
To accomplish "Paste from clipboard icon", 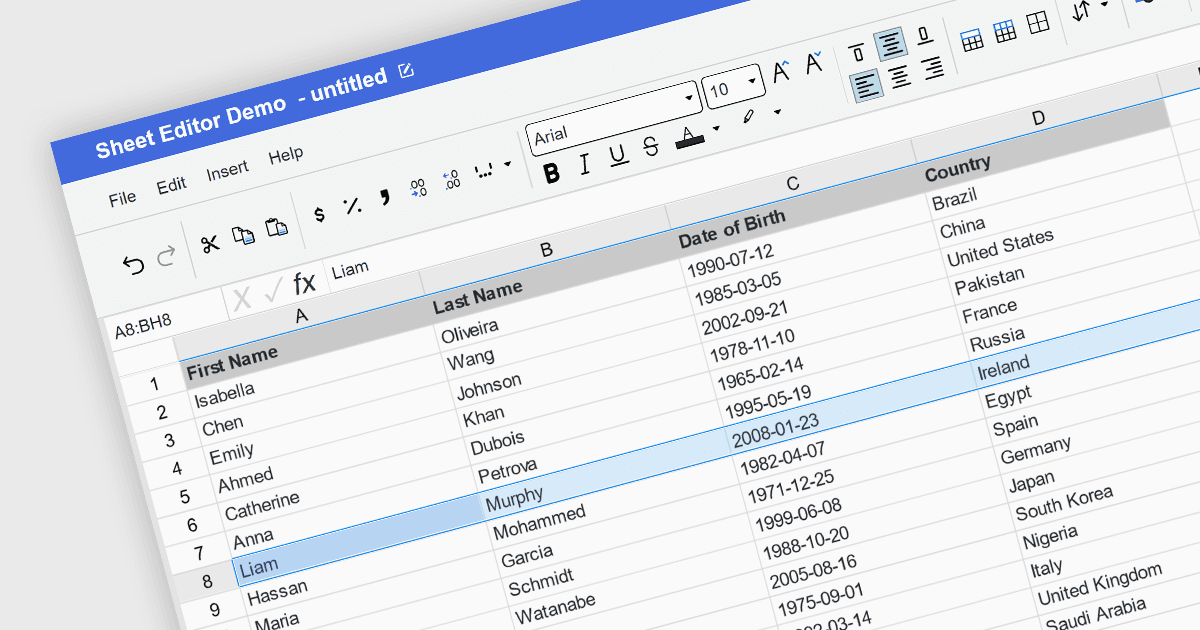I will [x=277, y=227].
